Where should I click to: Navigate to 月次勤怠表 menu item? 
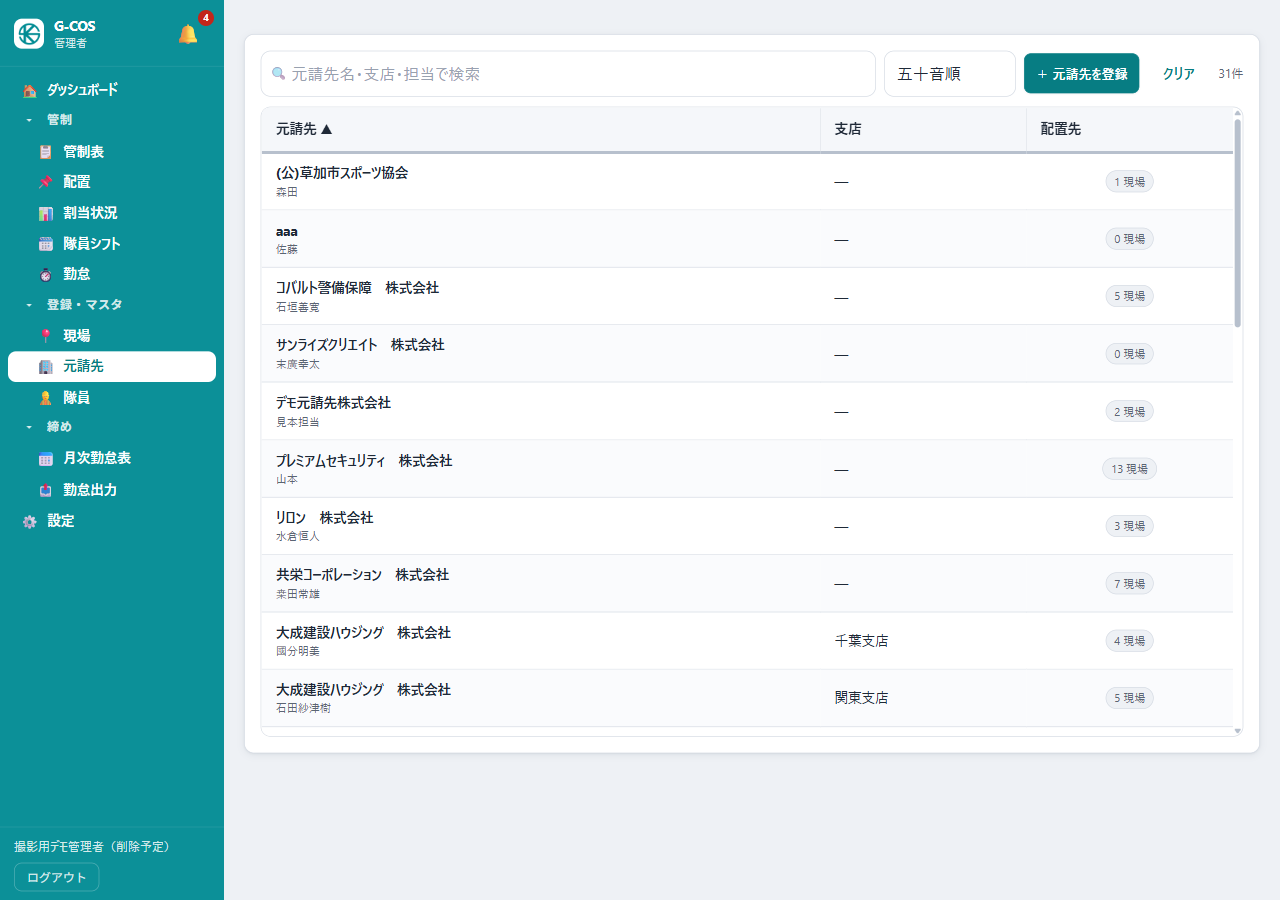click(112, 458)
